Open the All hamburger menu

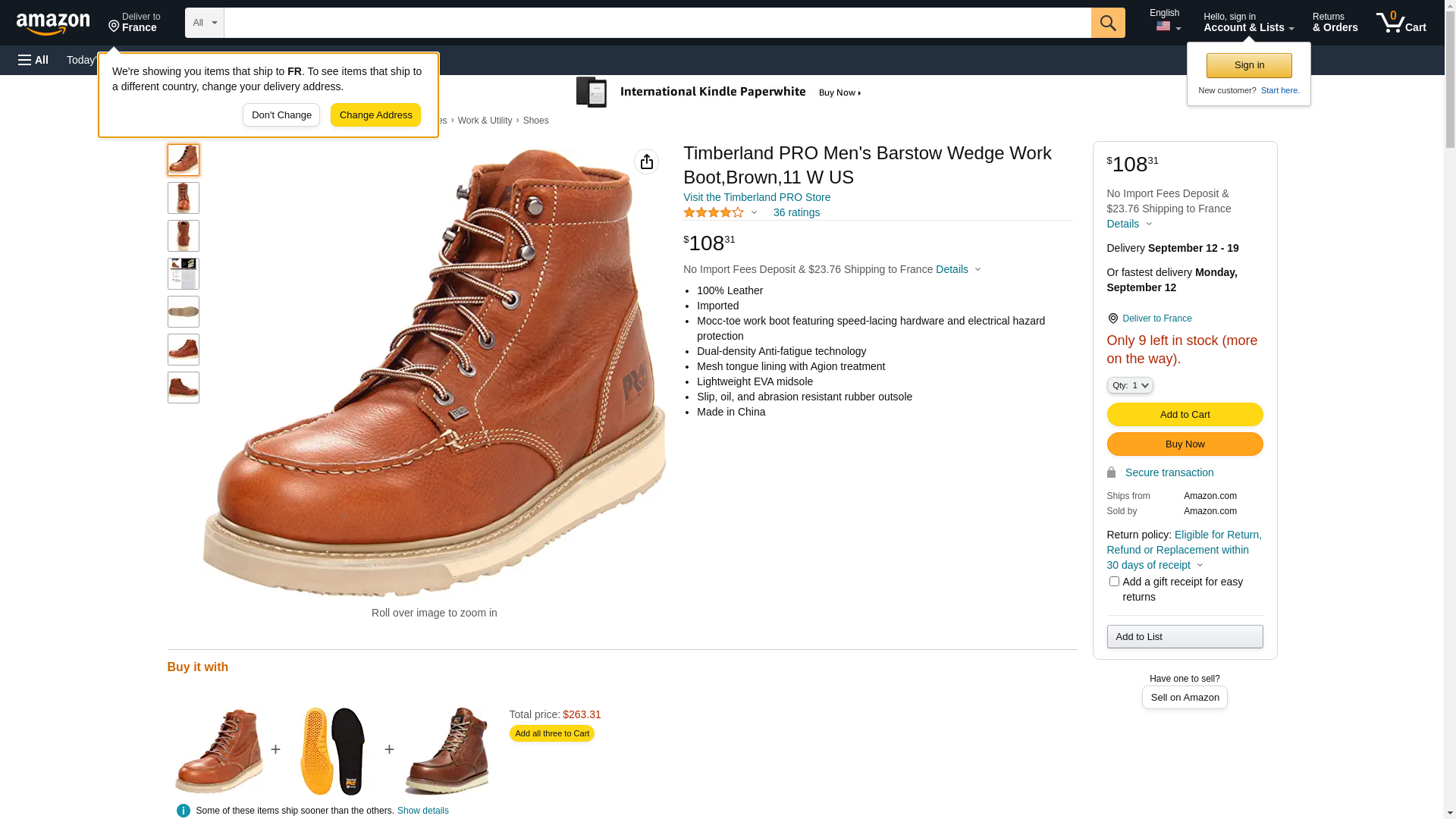[x=33, y=60]
